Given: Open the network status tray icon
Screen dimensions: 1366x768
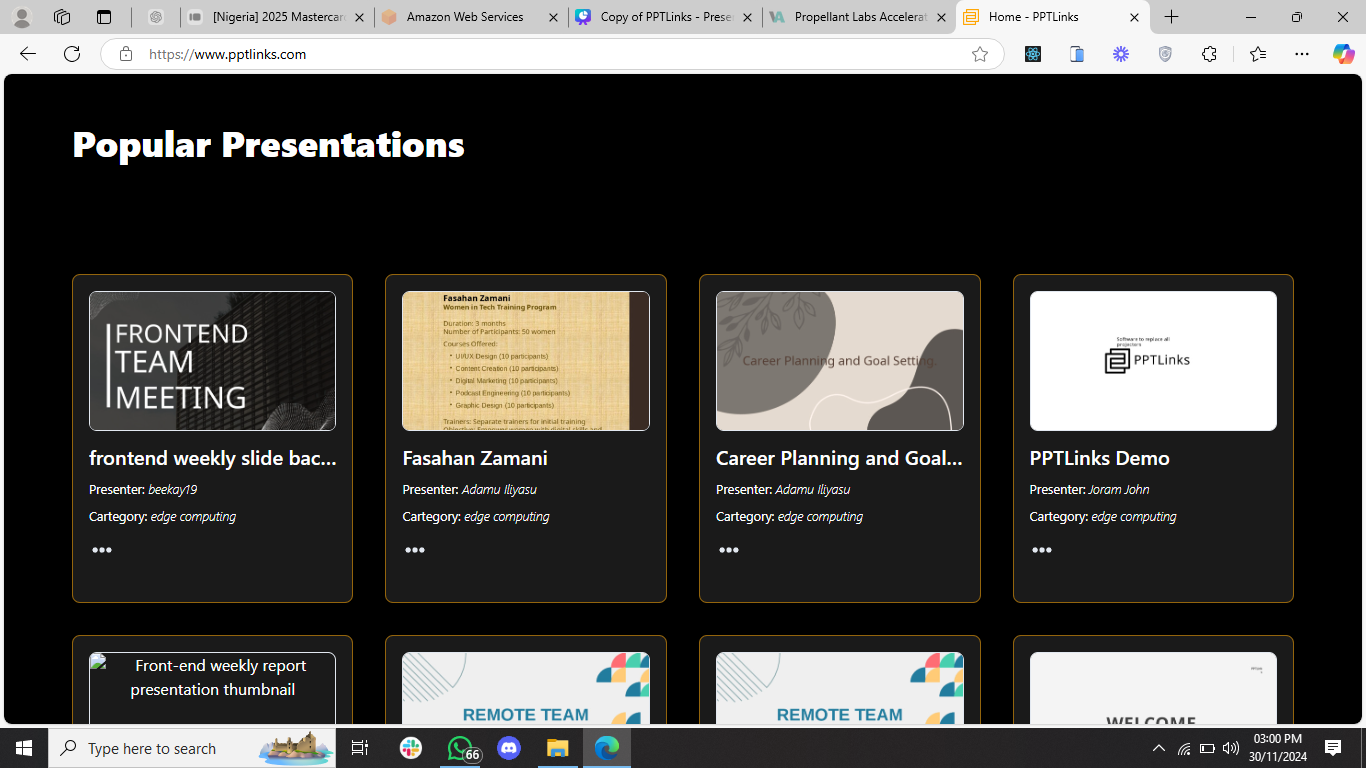Looking at the screenshot, I should (1184, 748).
